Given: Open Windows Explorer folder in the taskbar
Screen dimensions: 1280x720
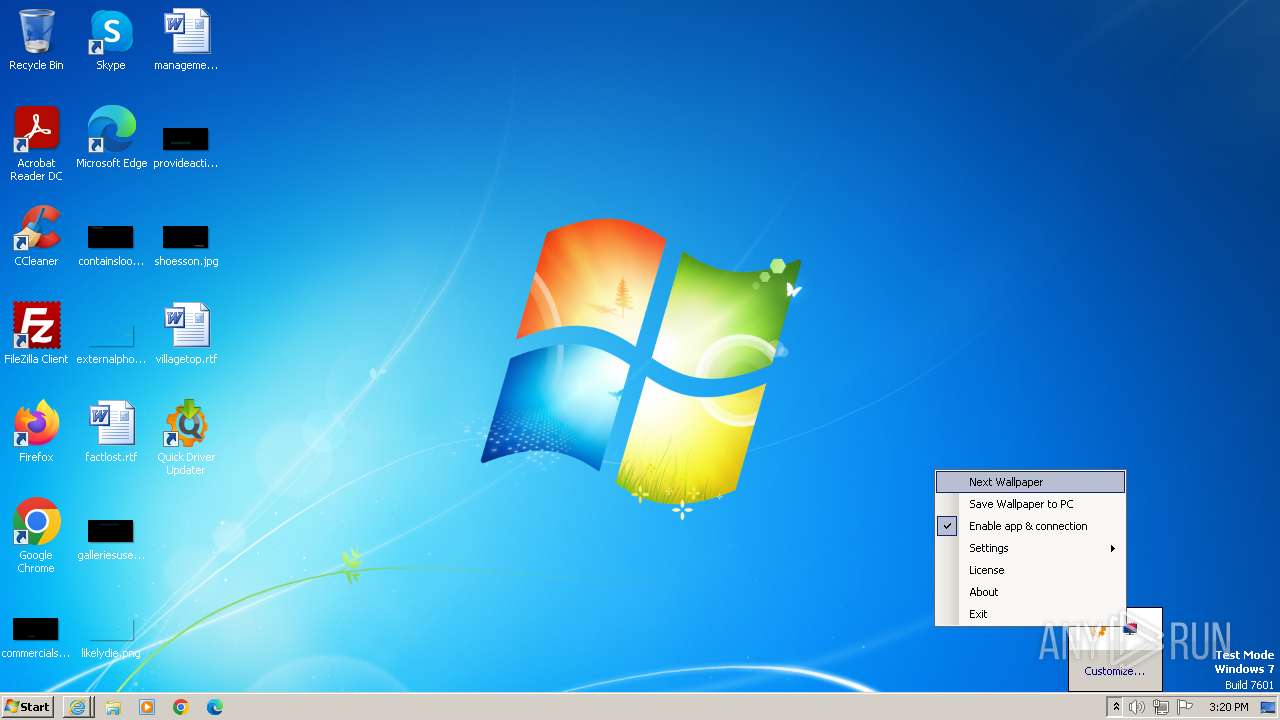Looking at the screenshot, I should click(x=113, y=707).
